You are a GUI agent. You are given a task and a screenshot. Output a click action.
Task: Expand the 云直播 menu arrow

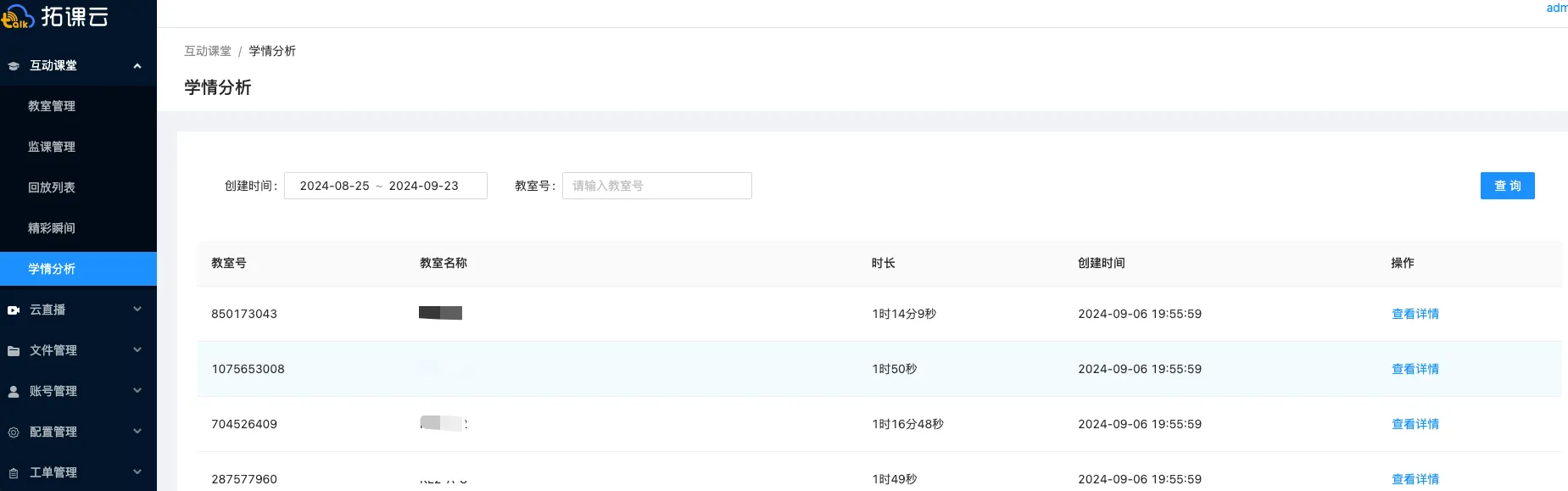click(x=137, y=310)
